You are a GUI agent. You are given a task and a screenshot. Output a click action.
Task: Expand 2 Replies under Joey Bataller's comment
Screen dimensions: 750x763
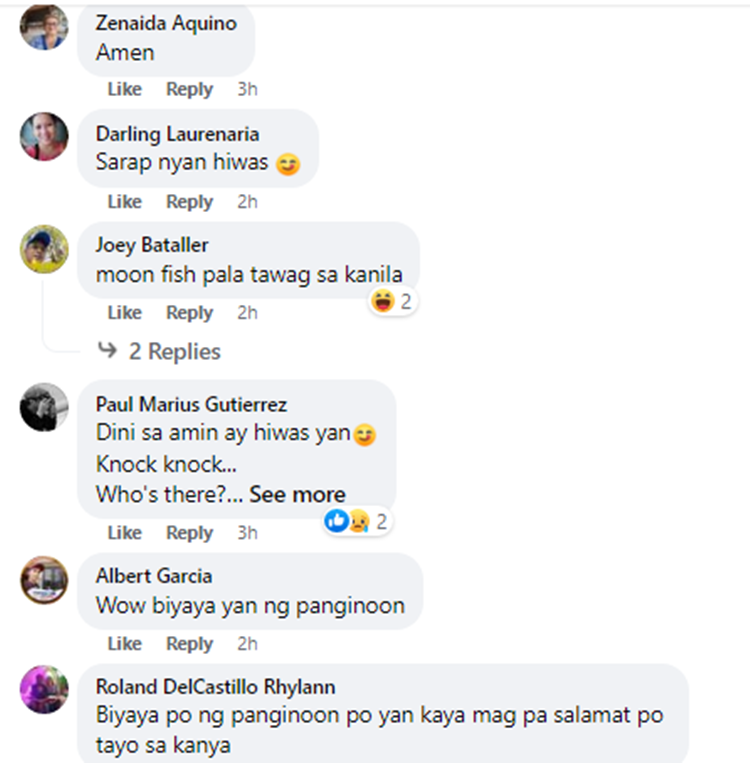tap(174, 351)
